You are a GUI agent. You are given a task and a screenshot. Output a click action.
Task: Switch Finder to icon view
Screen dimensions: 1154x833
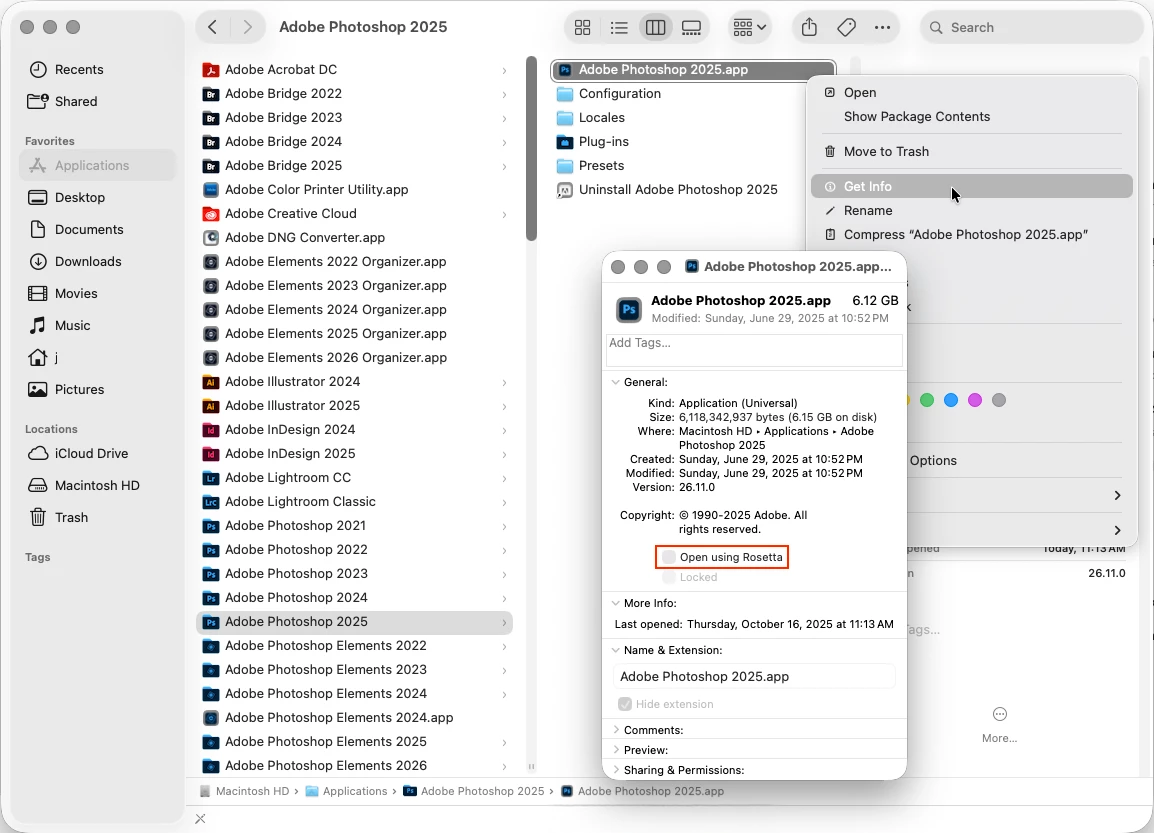coord(582,27)
